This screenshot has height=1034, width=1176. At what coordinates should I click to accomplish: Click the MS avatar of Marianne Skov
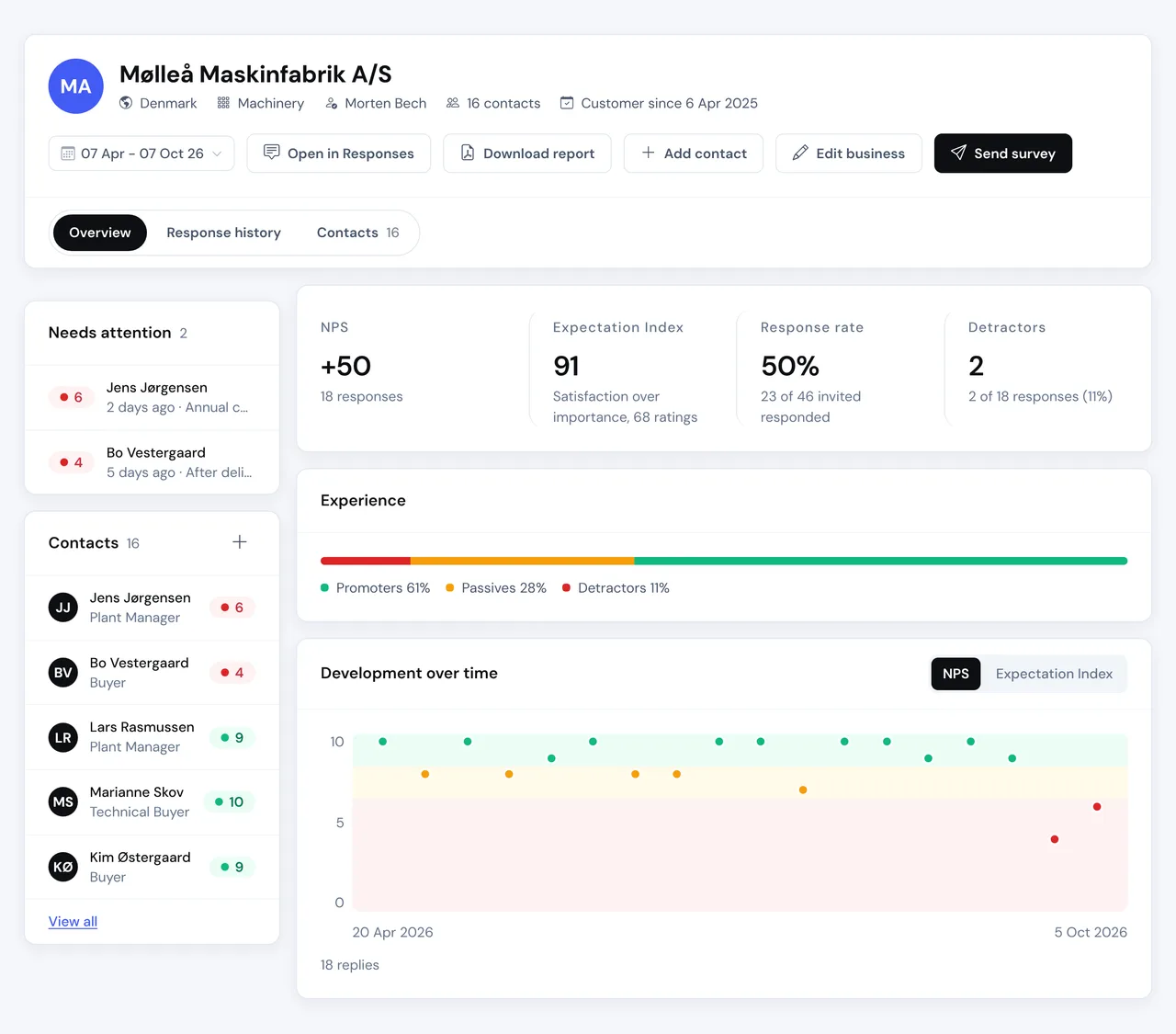[x=63, y=802]
